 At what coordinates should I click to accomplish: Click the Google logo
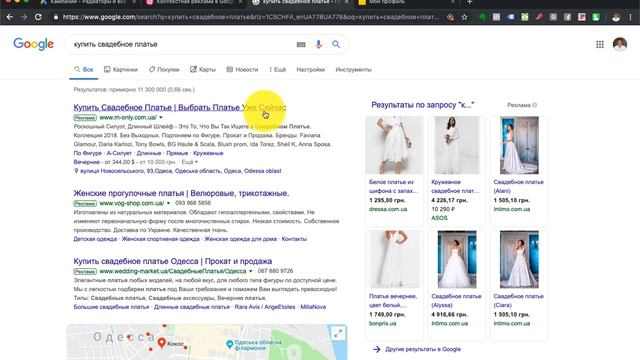pyautogui.click(x=33, y=44)
